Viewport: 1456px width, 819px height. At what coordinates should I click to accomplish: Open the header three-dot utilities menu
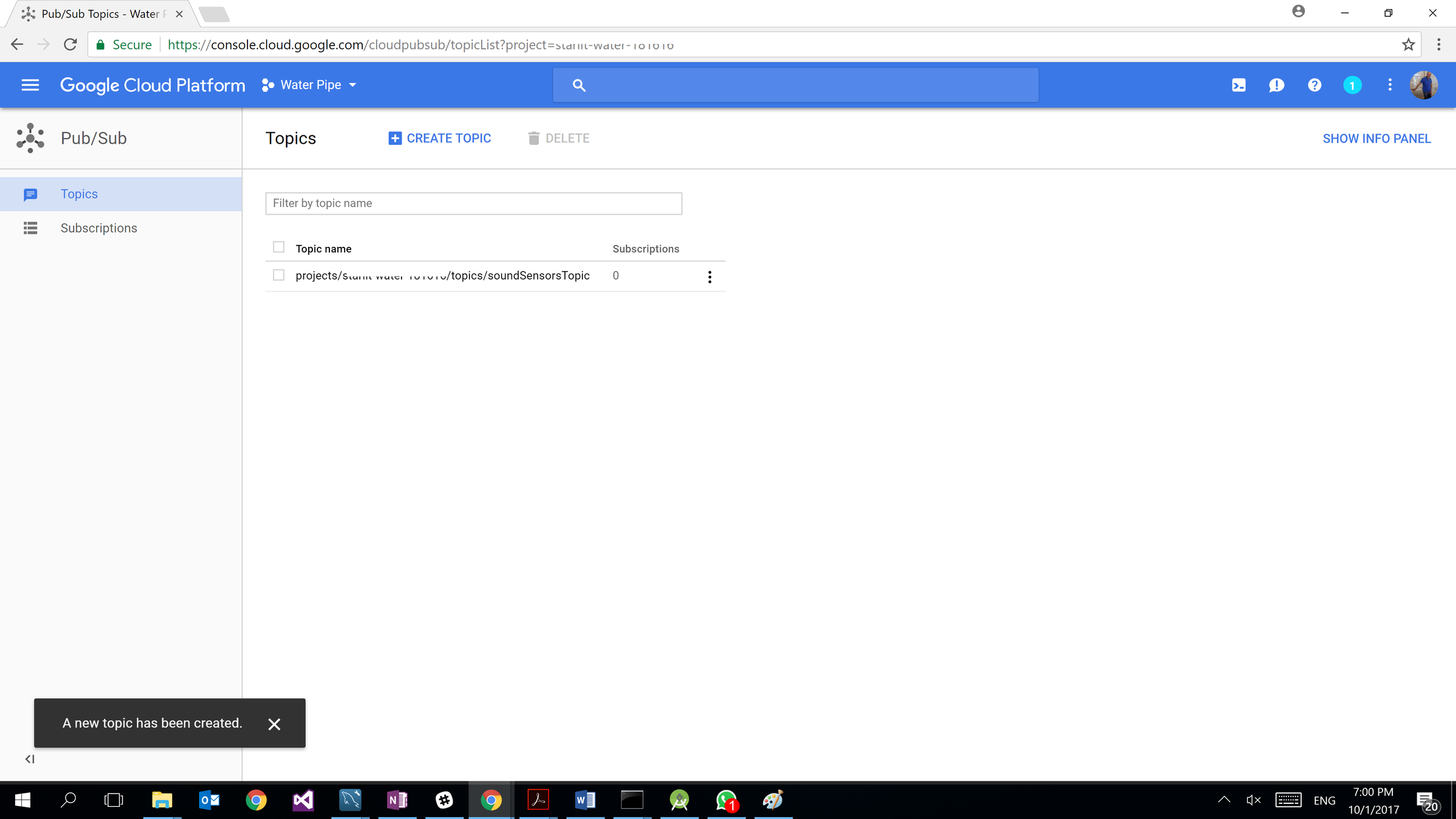(1390, 85)
